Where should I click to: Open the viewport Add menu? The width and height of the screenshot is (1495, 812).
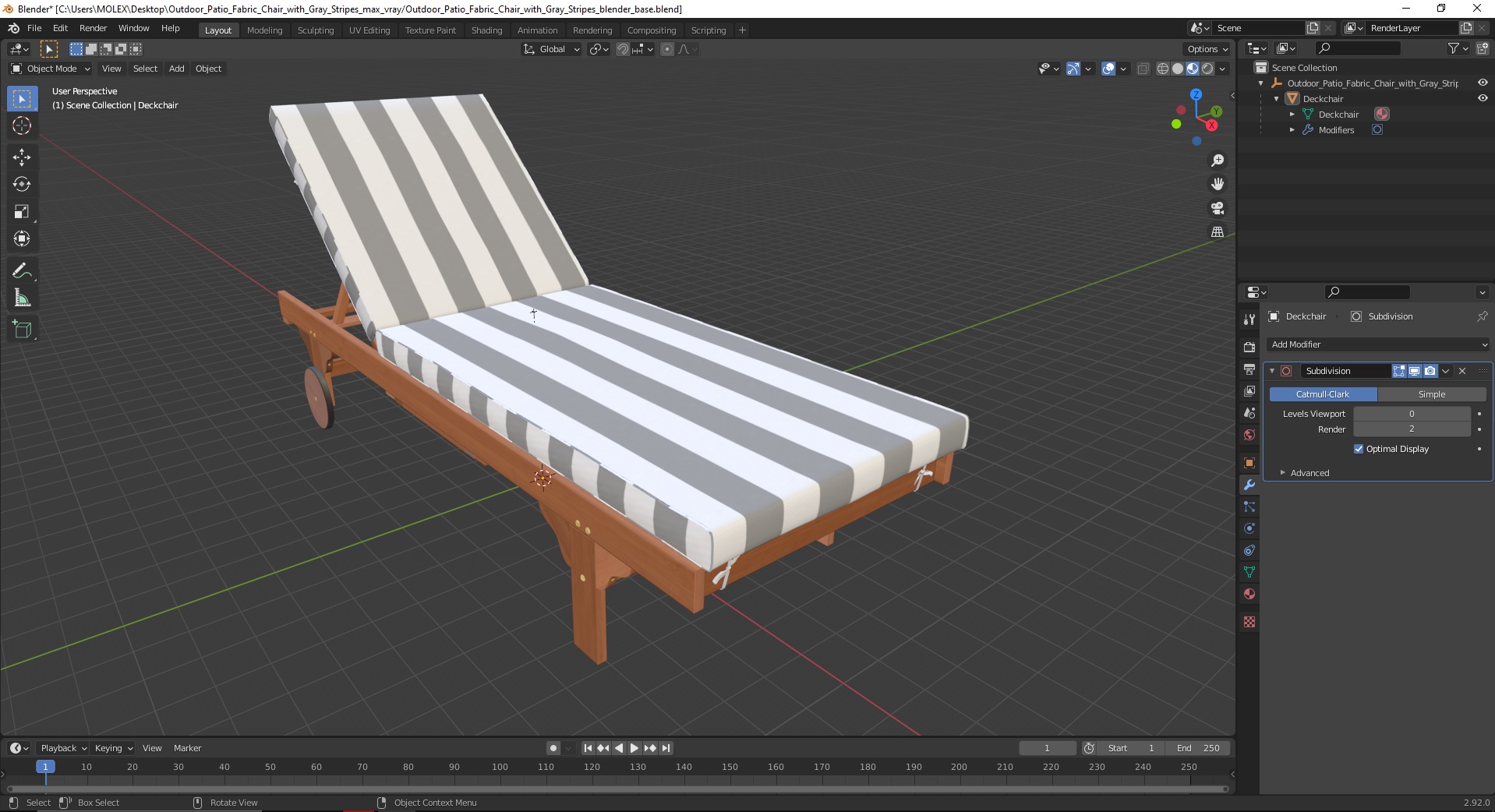point(177,69)
